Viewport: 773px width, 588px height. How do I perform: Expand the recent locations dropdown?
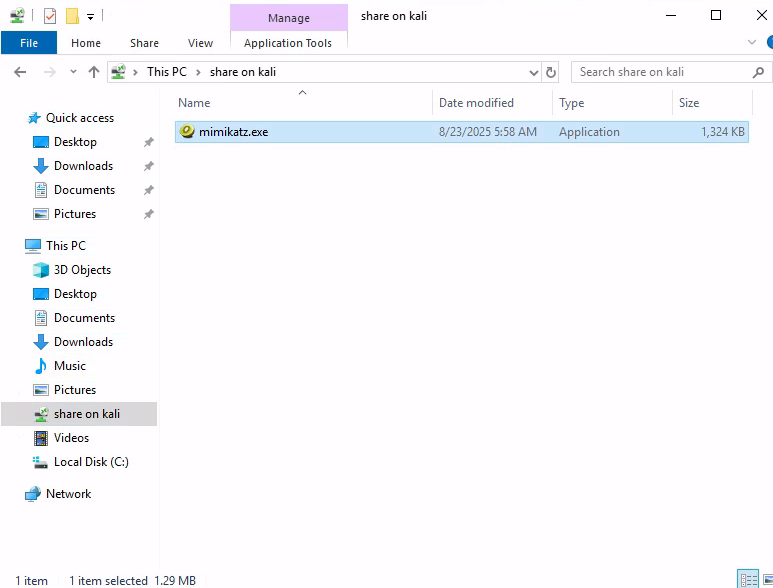[73, 72]
